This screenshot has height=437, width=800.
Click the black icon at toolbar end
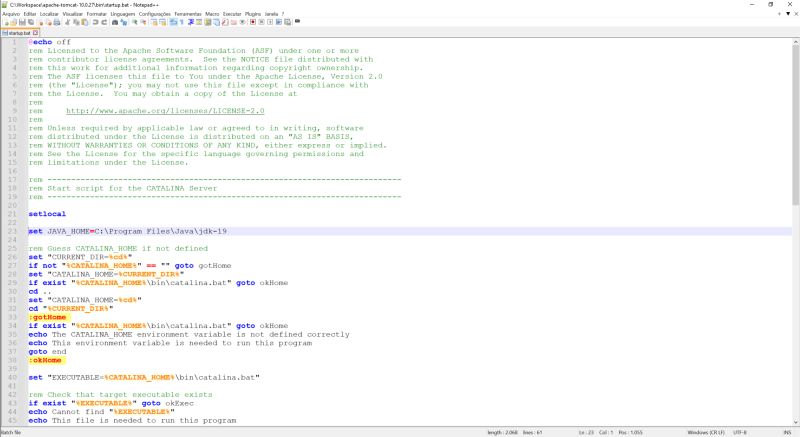coord(297,21)
